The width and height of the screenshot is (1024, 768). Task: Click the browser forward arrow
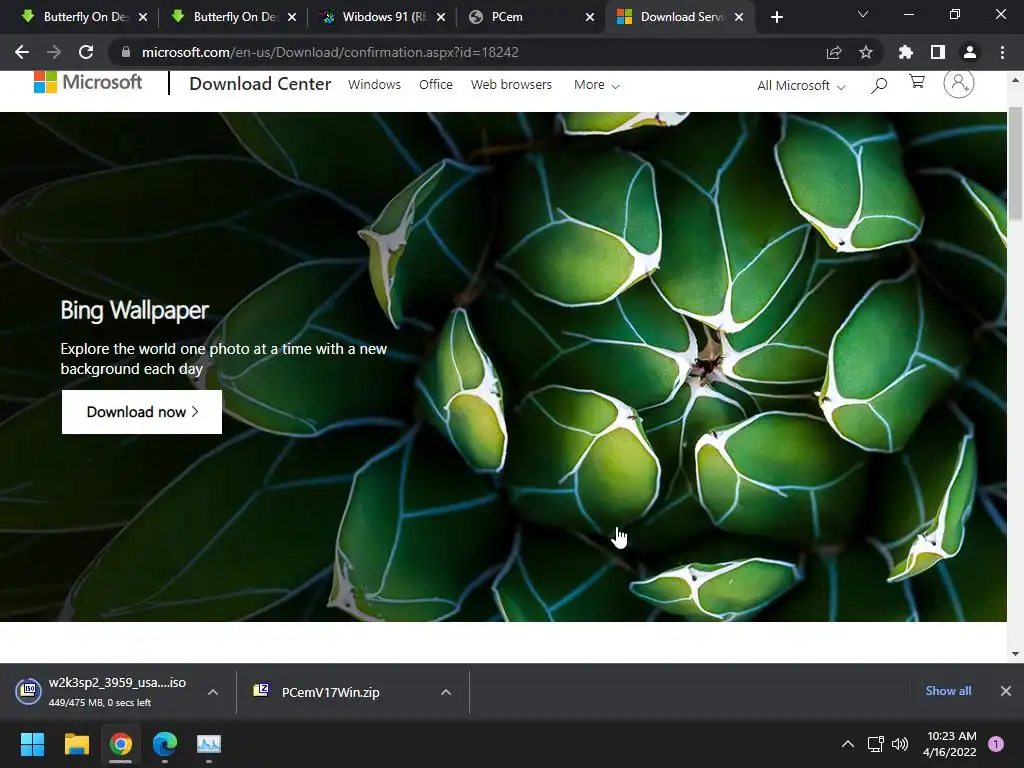(x=54, y=52)
